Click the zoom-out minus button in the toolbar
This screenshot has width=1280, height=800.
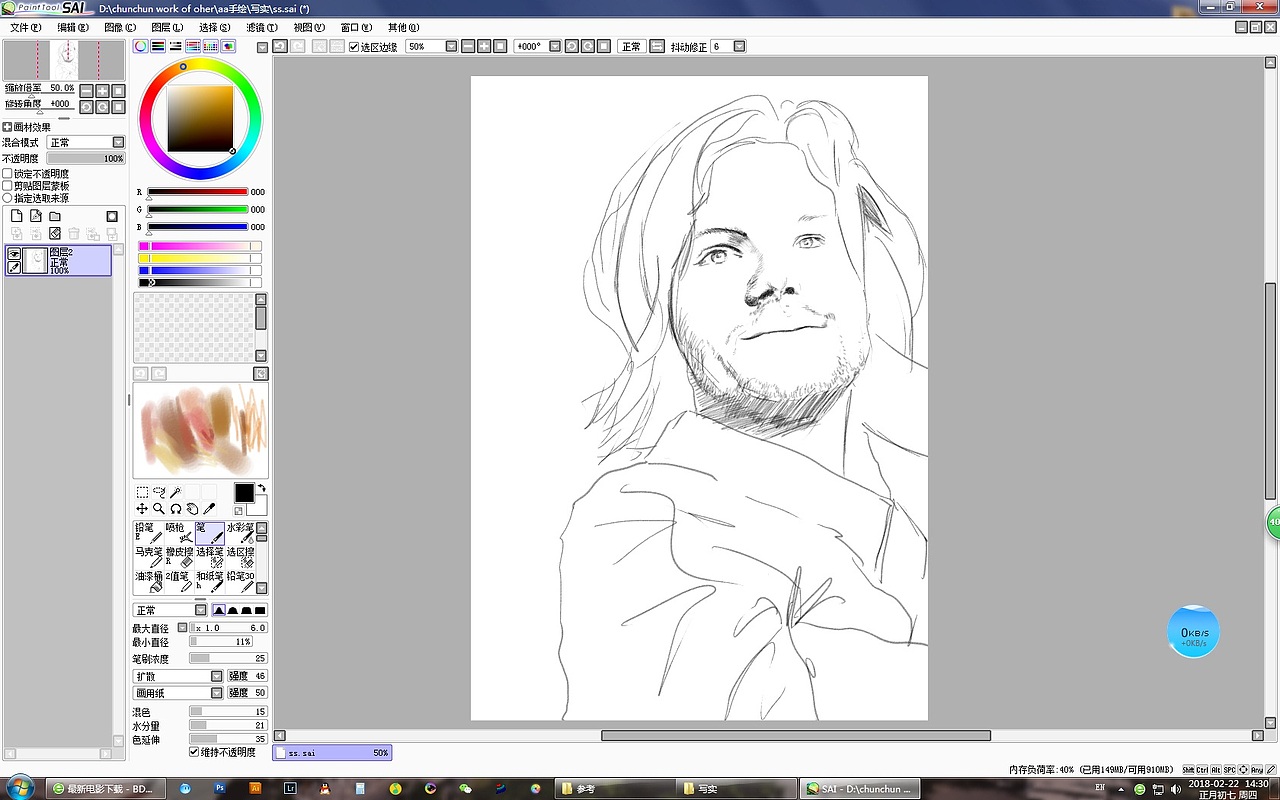[x=468, y=46]
